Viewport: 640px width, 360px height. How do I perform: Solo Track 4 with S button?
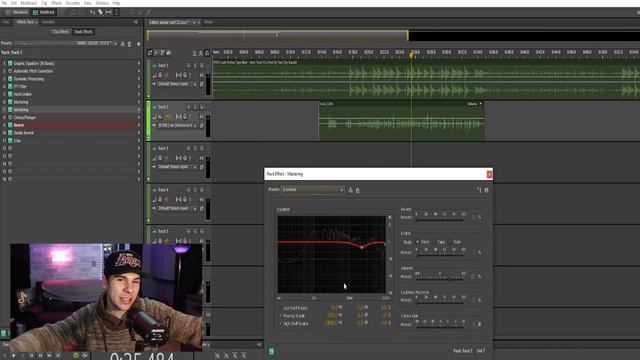point(195,190)
